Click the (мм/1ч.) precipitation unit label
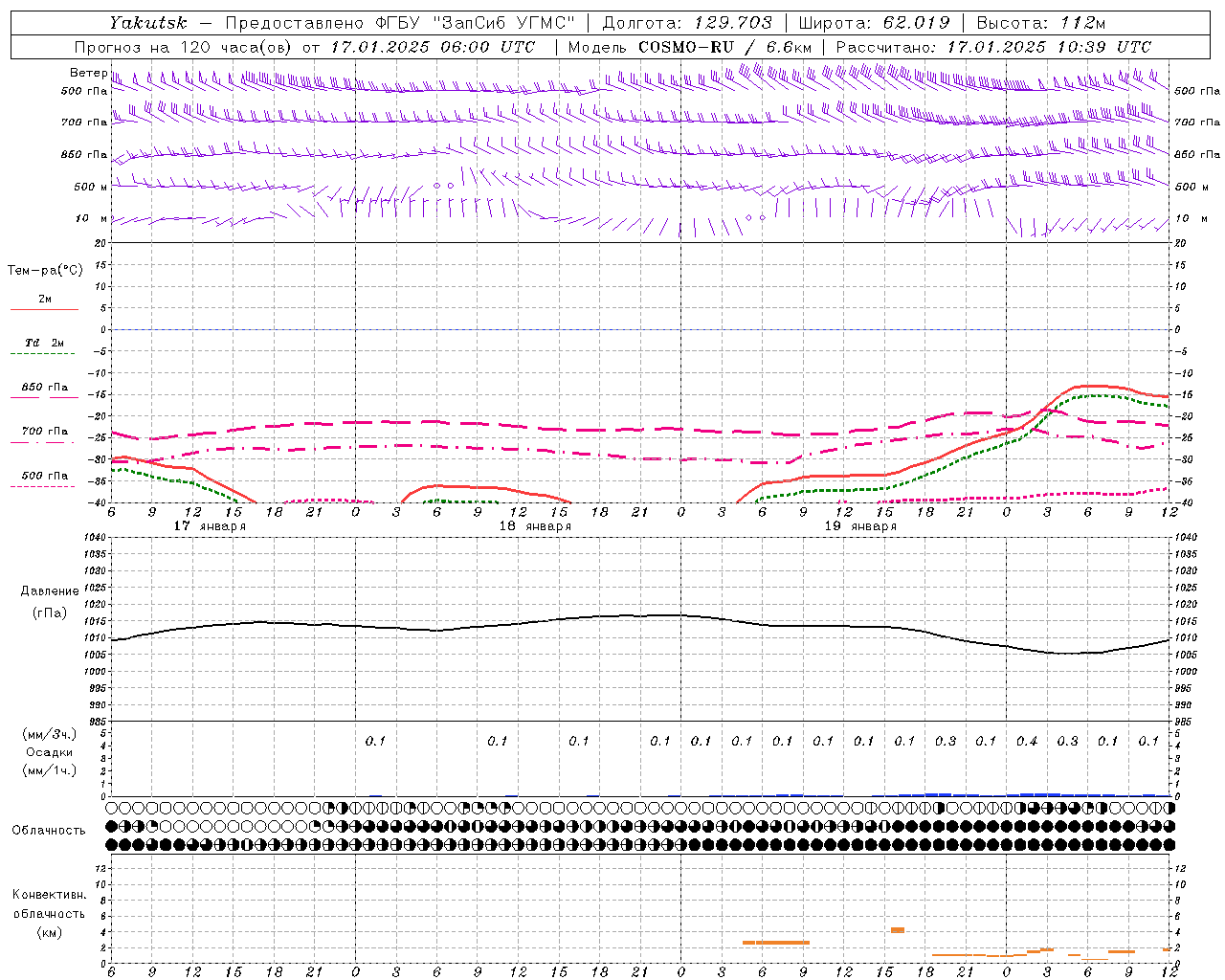The image size is (1225, 980). (50, 770)
